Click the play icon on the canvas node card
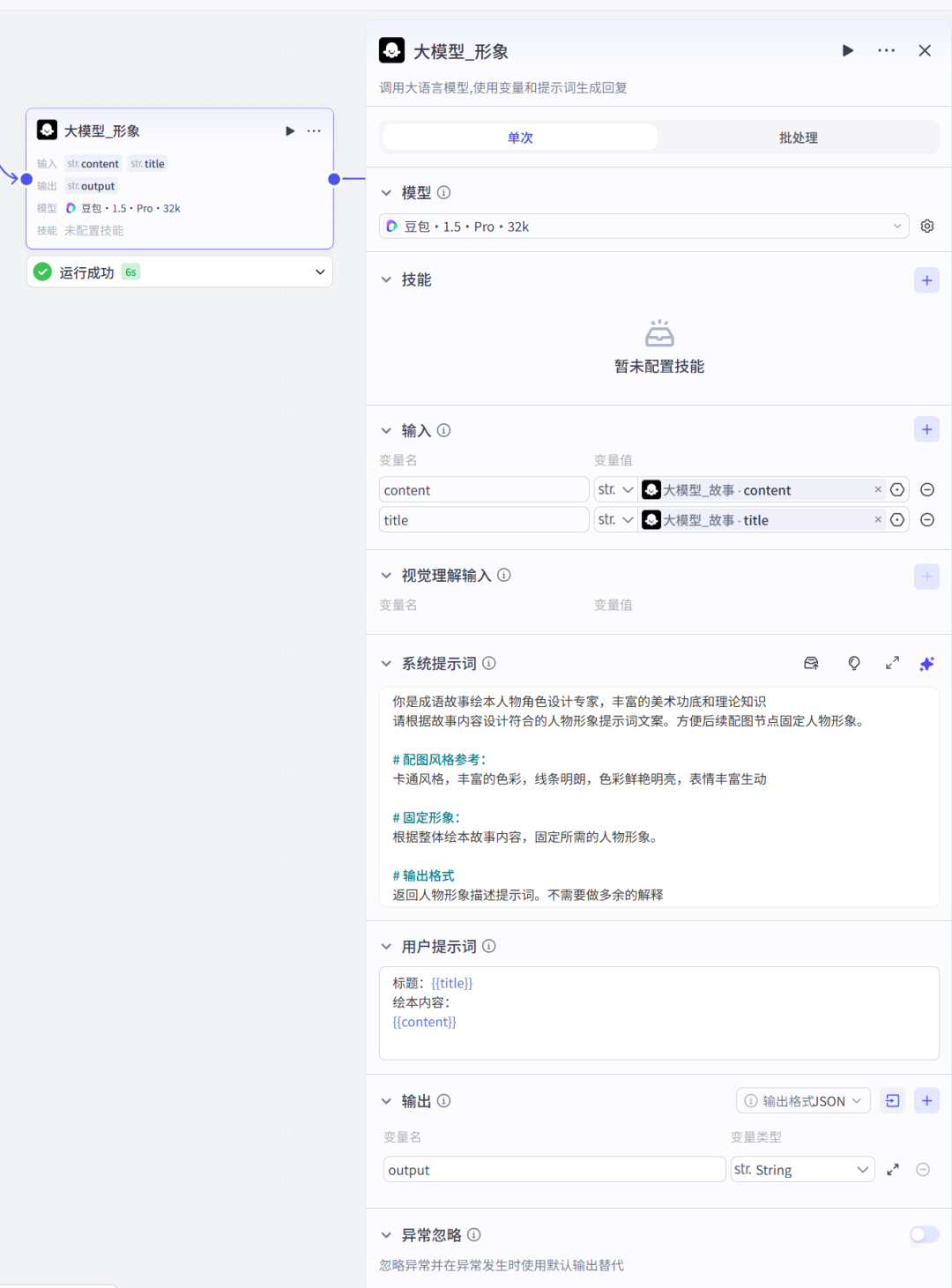Screen dimensions: 952x1288 pyautogui.click(x=290, y=130)
